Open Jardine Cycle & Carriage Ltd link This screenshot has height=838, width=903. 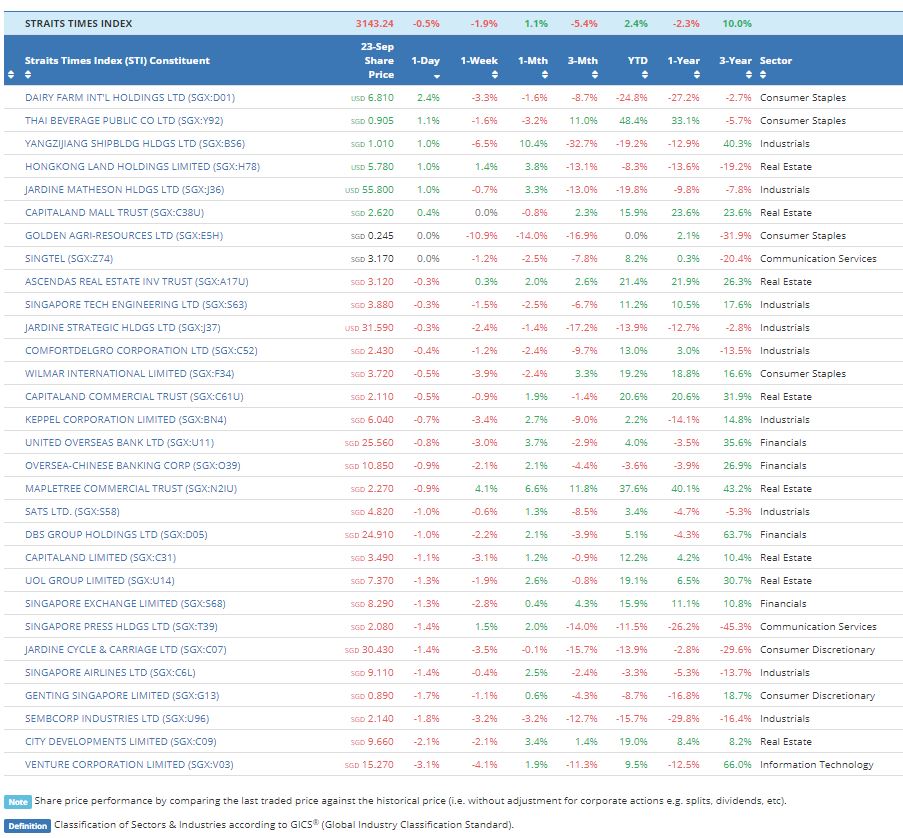pyautogui.click(x=126, y=650)
